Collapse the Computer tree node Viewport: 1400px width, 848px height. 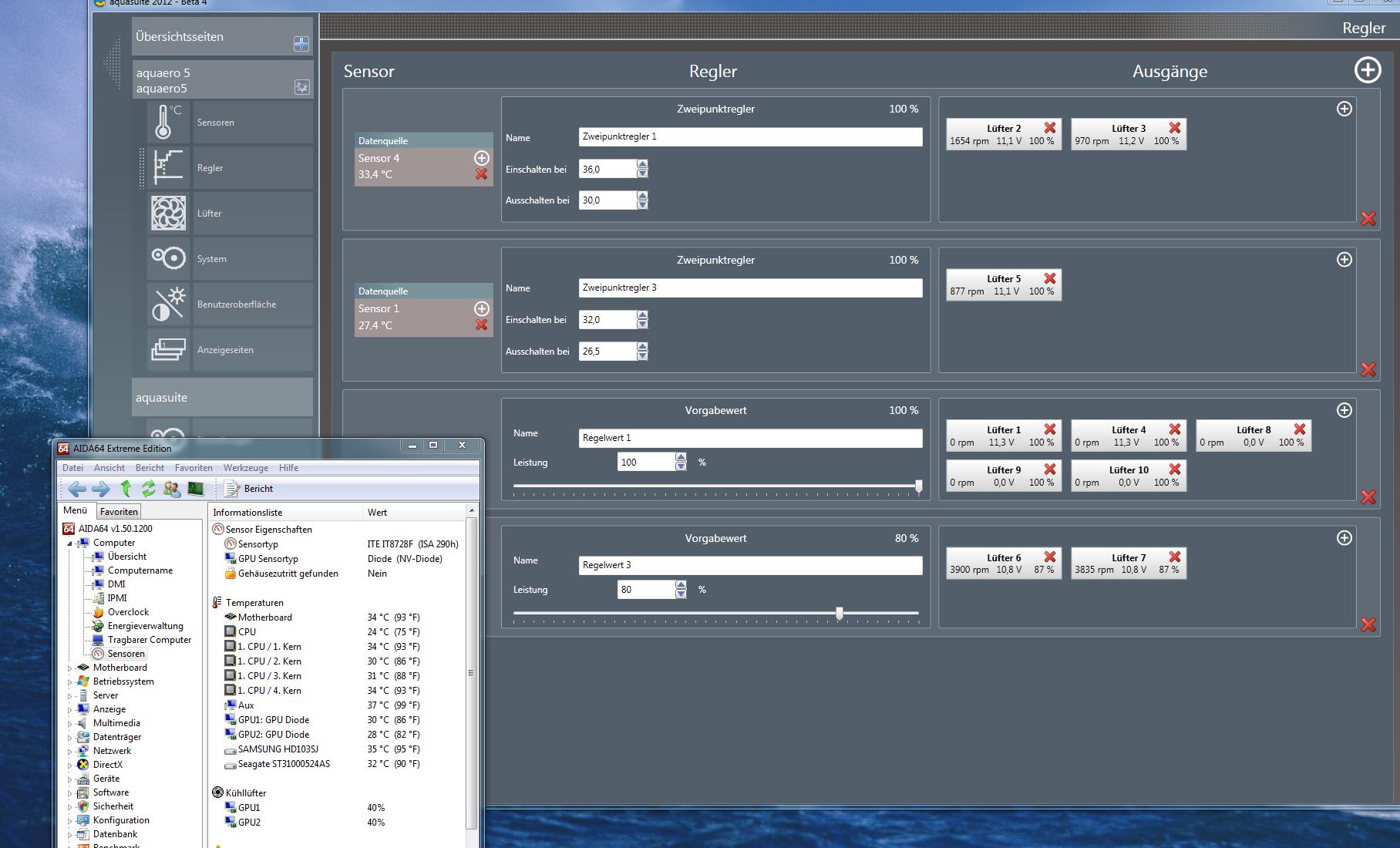[x=70, y=543]
